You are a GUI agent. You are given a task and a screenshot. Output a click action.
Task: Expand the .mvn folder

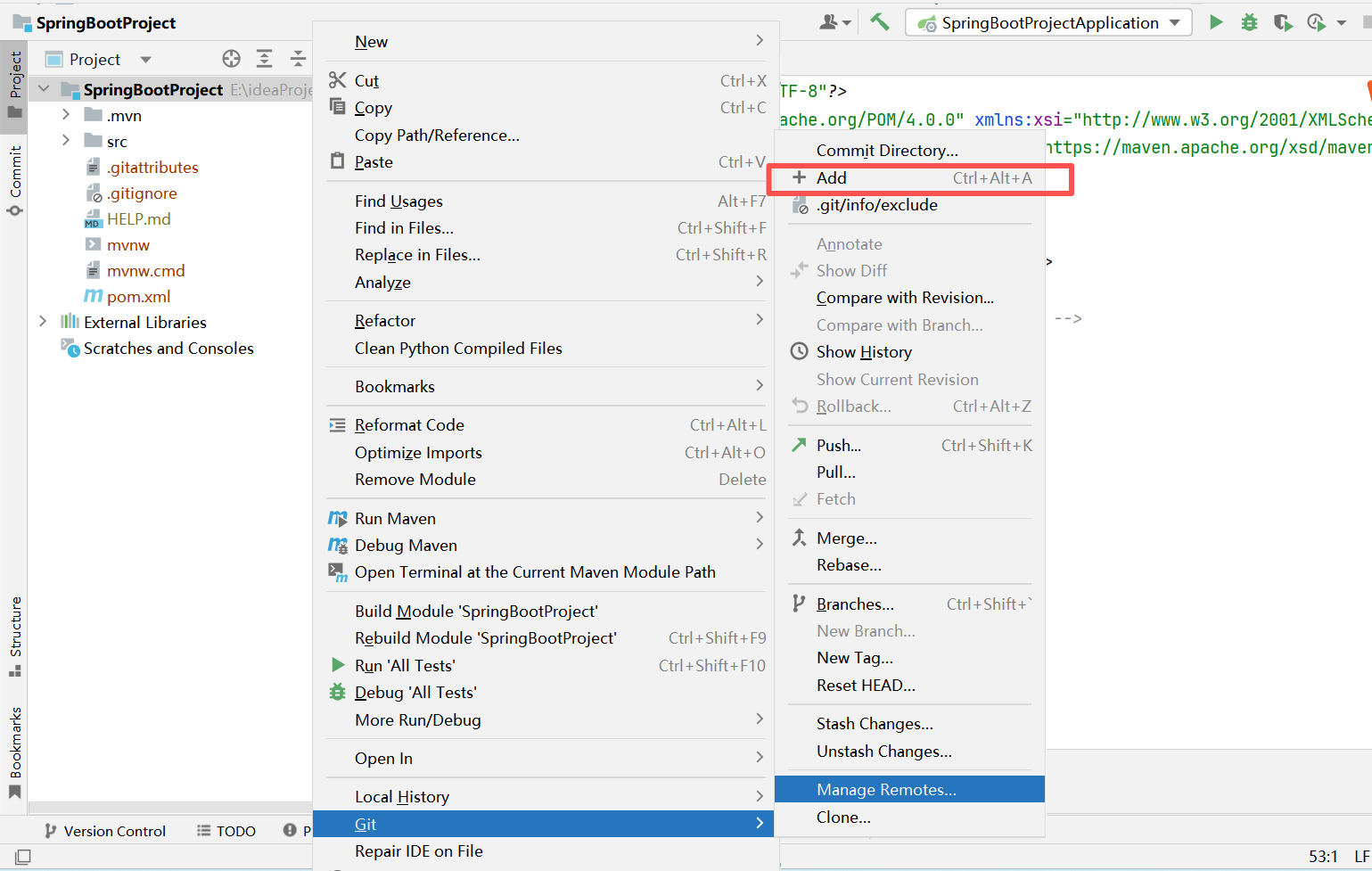click(x=65, y=115)
